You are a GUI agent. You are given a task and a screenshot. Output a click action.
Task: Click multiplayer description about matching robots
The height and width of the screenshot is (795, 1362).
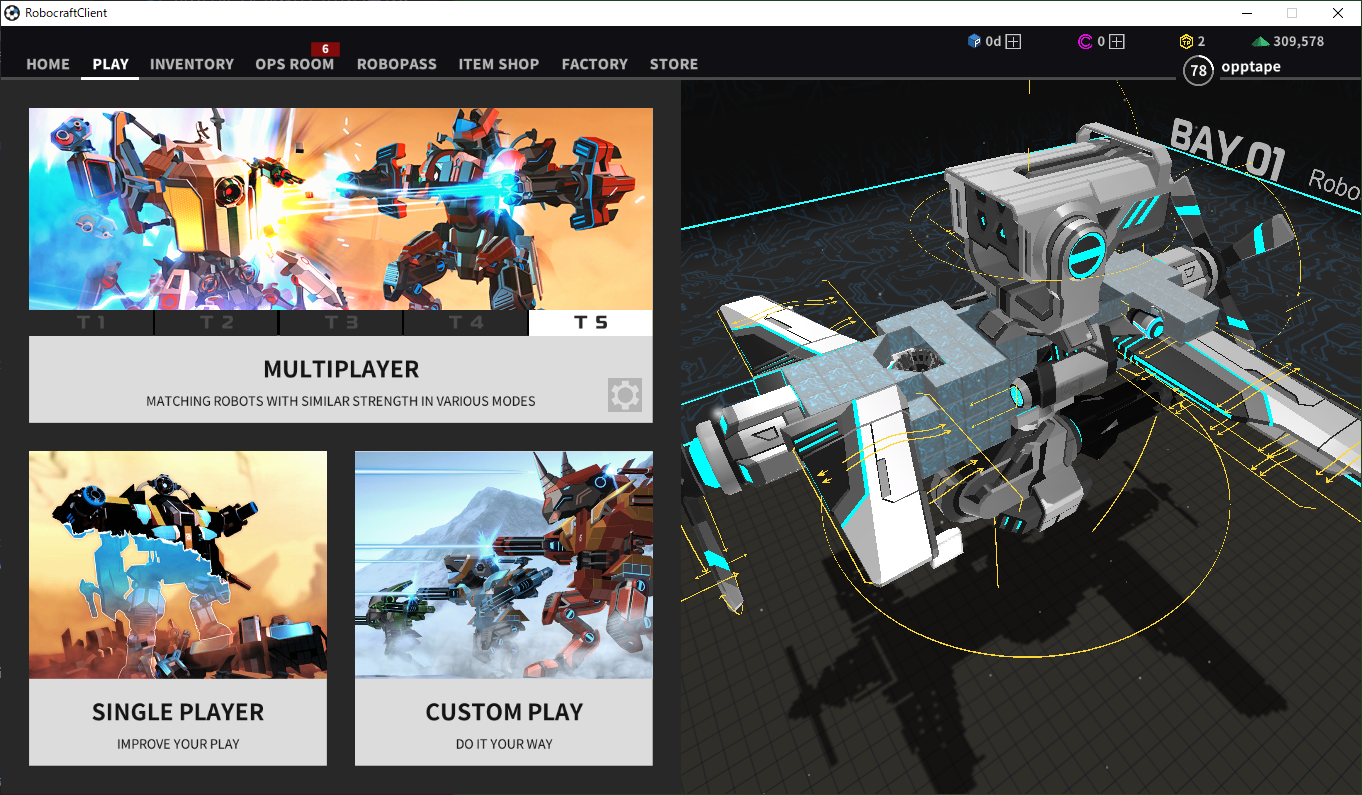pyautogui.click(x=341, y=401)
